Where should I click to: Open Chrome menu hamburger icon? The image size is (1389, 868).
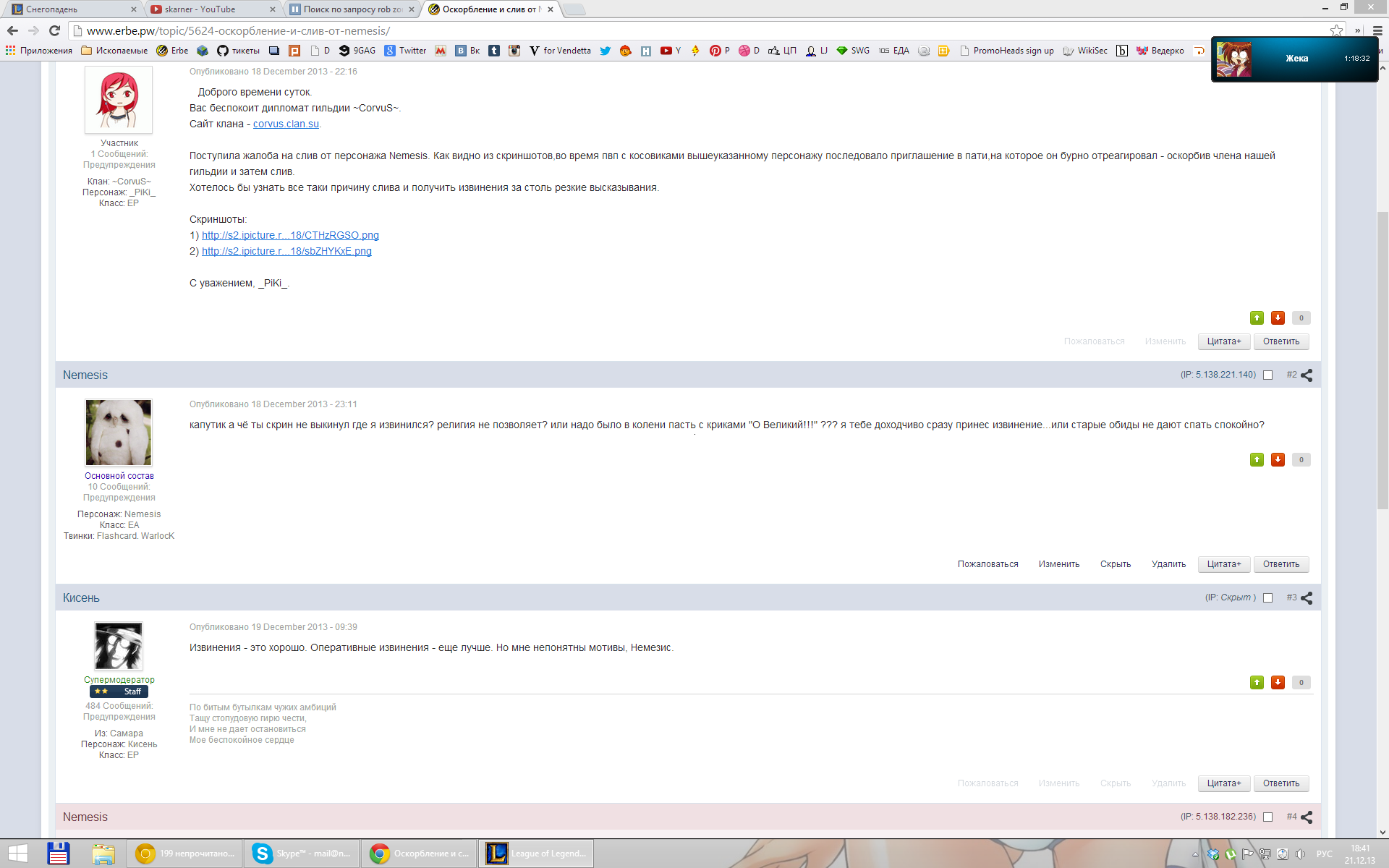[1377, 30]
